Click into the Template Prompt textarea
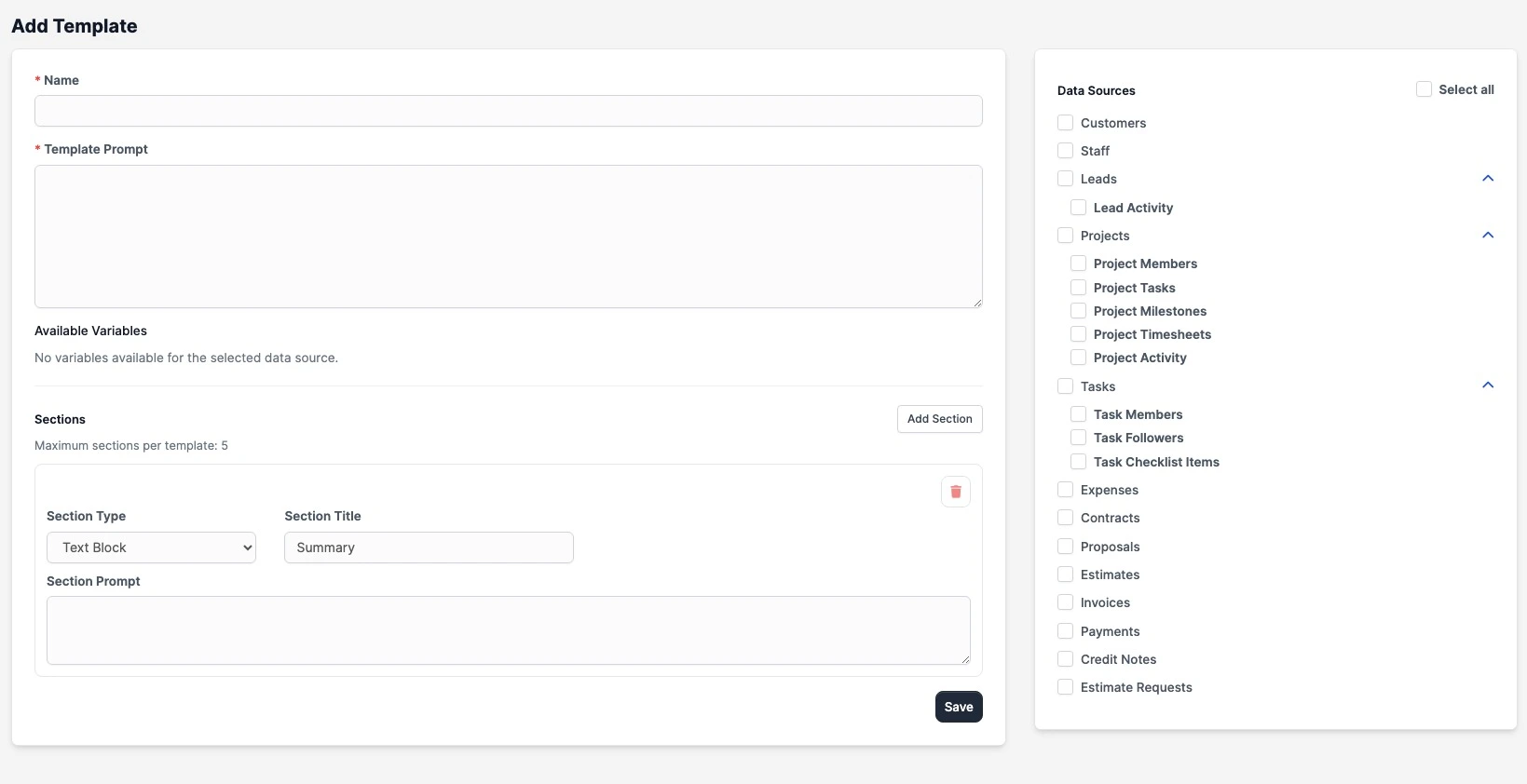Viewport: 1527px width, 784px height. [x=509, y=237]
